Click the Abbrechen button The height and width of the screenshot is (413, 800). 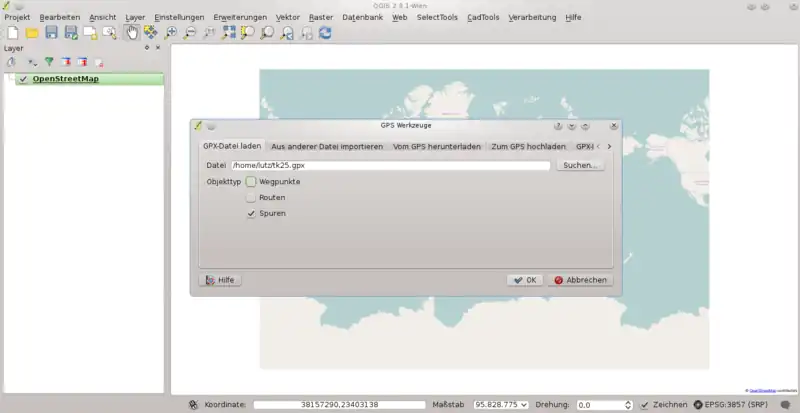(580, 280)
